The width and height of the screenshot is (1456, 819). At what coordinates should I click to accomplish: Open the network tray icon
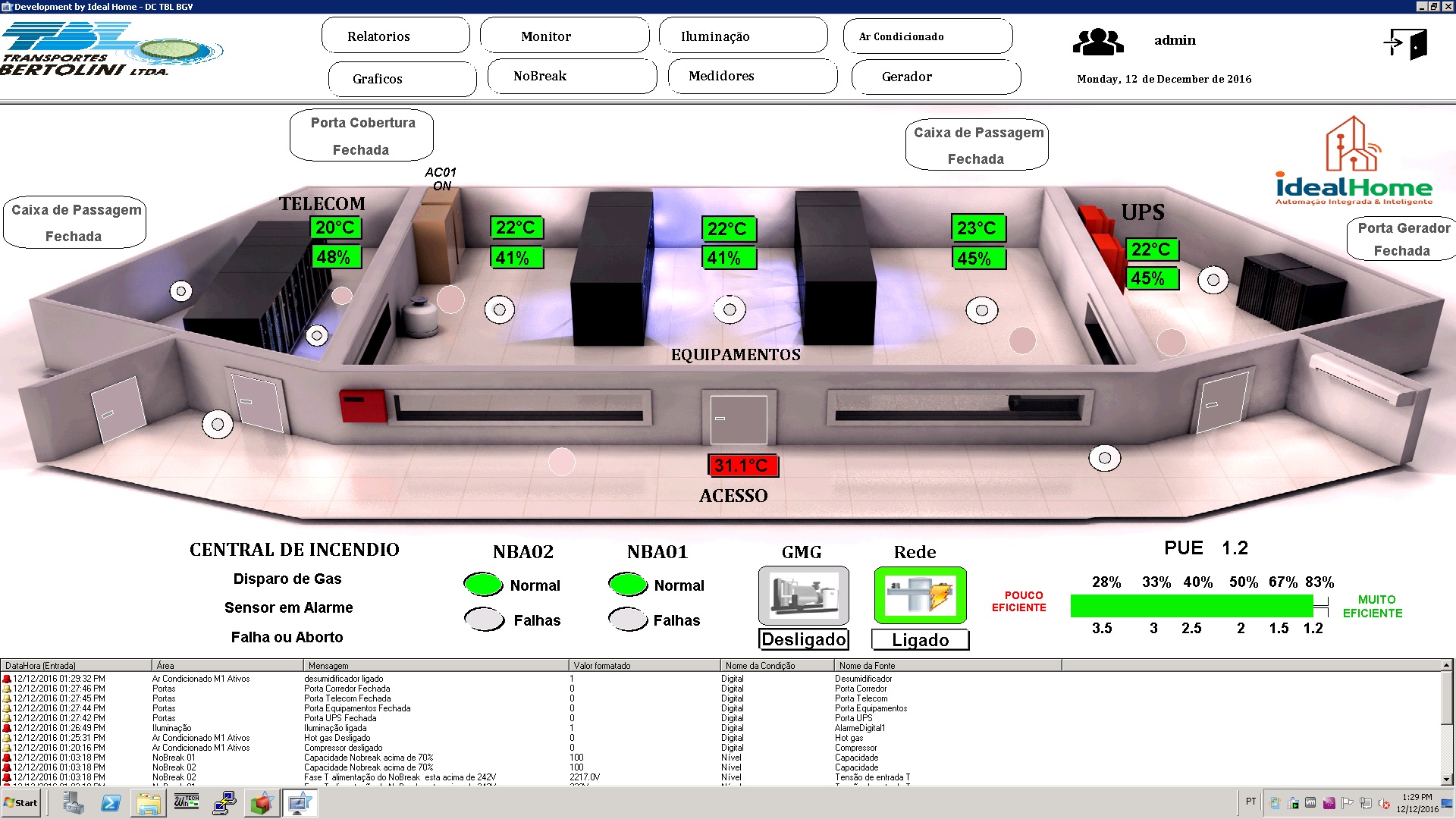(x=1366, y=803)
